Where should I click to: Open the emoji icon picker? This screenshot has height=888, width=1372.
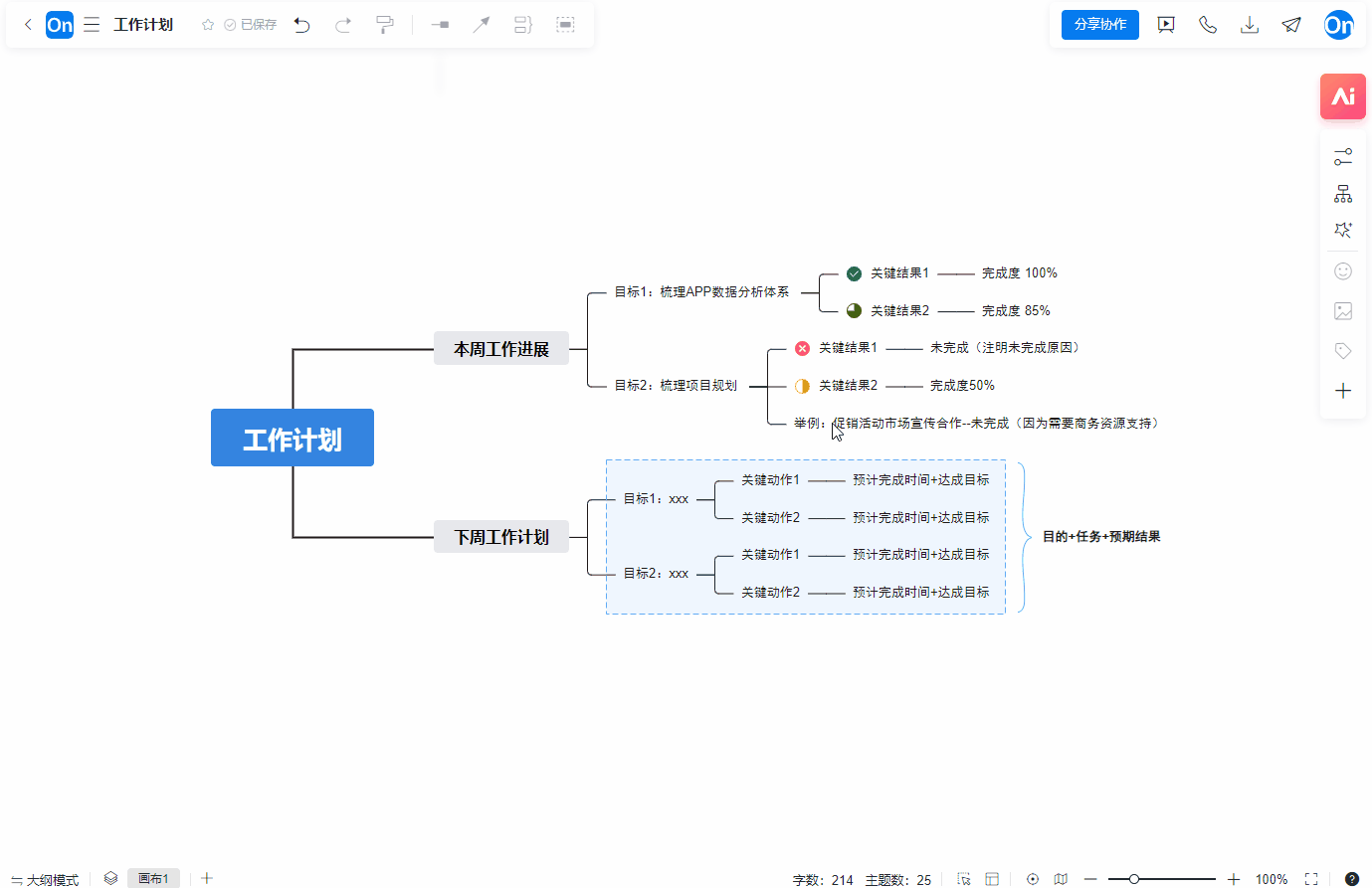[1343, 271]
